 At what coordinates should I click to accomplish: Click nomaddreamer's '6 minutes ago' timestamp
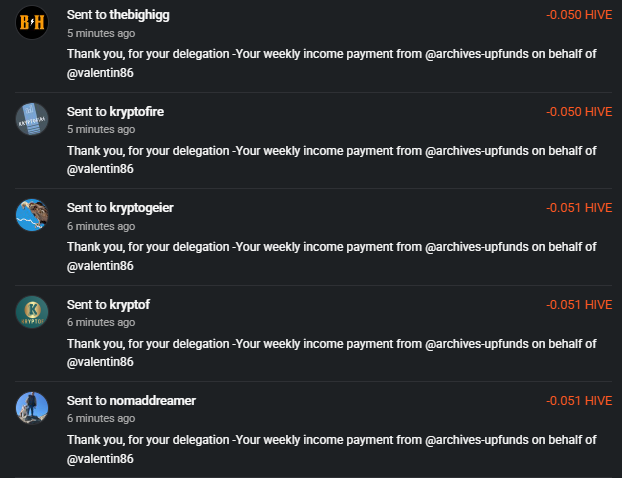pyautogui.click(x=101, y=418)
